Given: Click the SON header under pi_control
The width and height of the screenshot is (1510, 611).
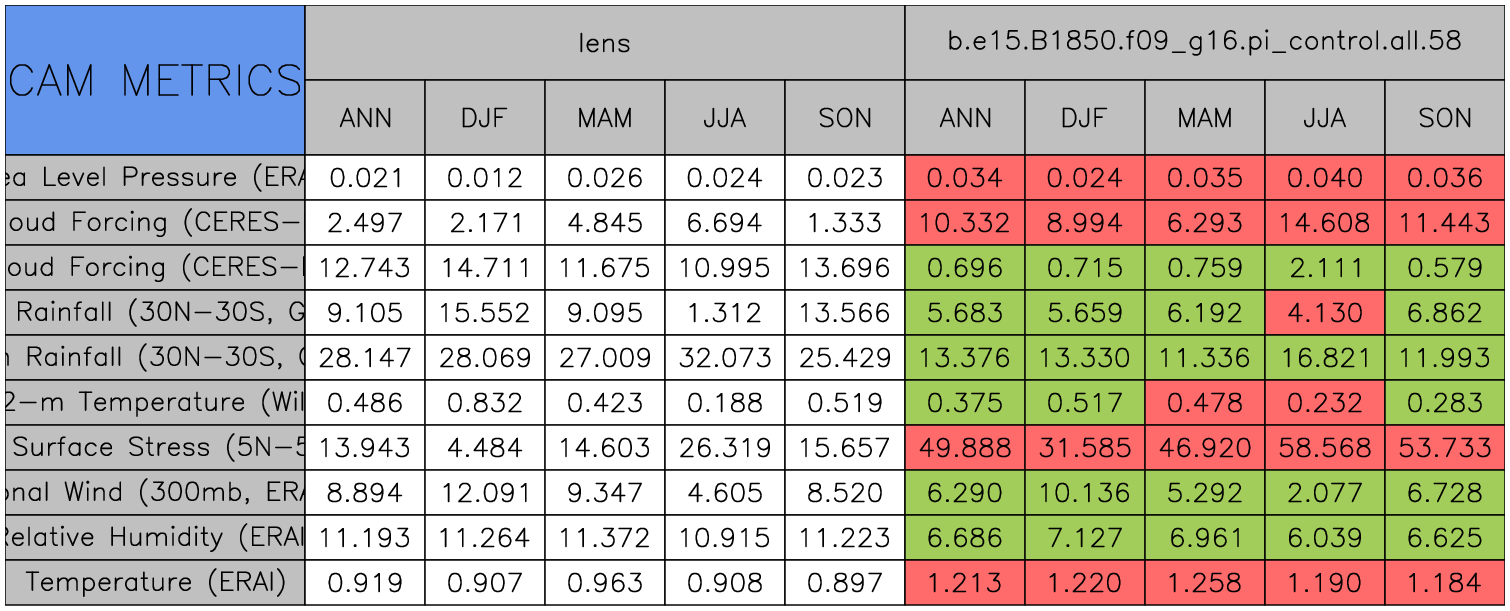Looking at the screenshot, I should tap(1445, 118).
